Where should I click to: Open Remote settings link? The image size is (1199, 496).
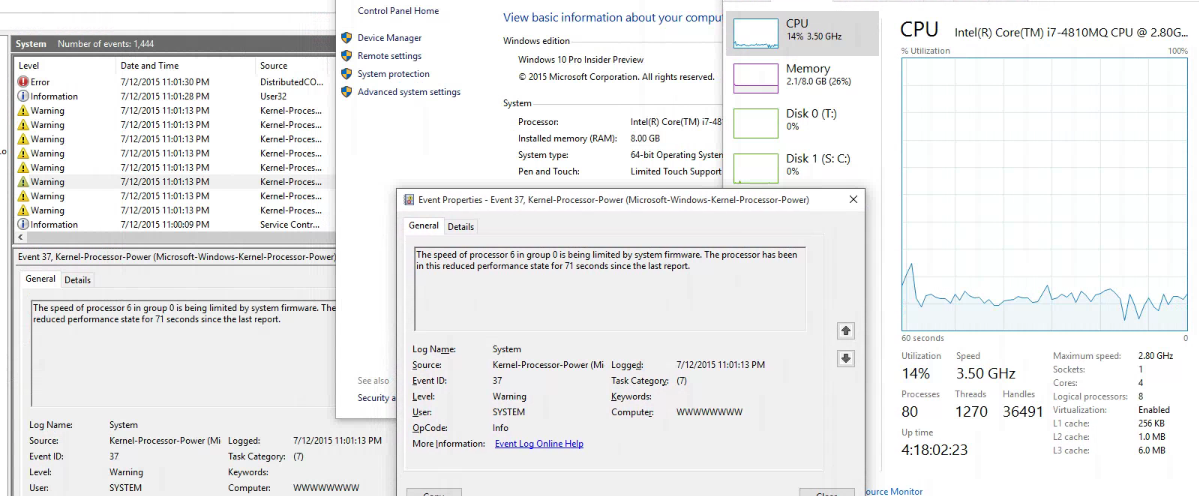(389, 56)
